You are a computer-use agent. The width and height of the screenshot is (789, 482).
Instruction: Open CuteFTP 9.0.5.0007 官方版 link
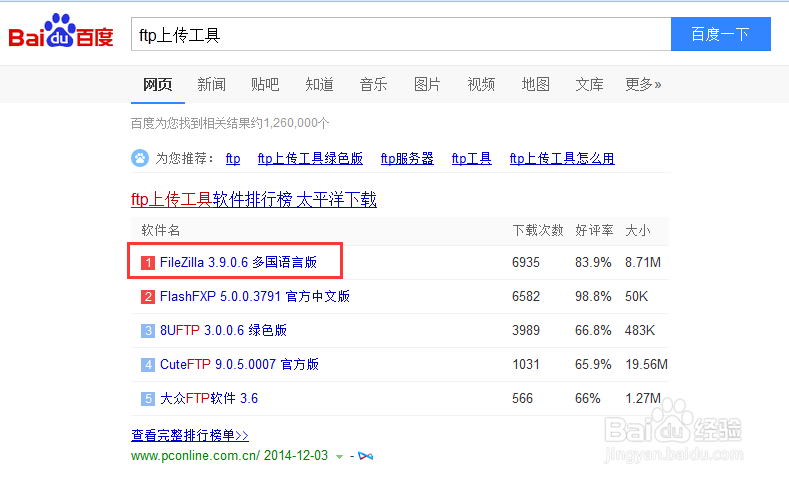[x=240, y=365]
